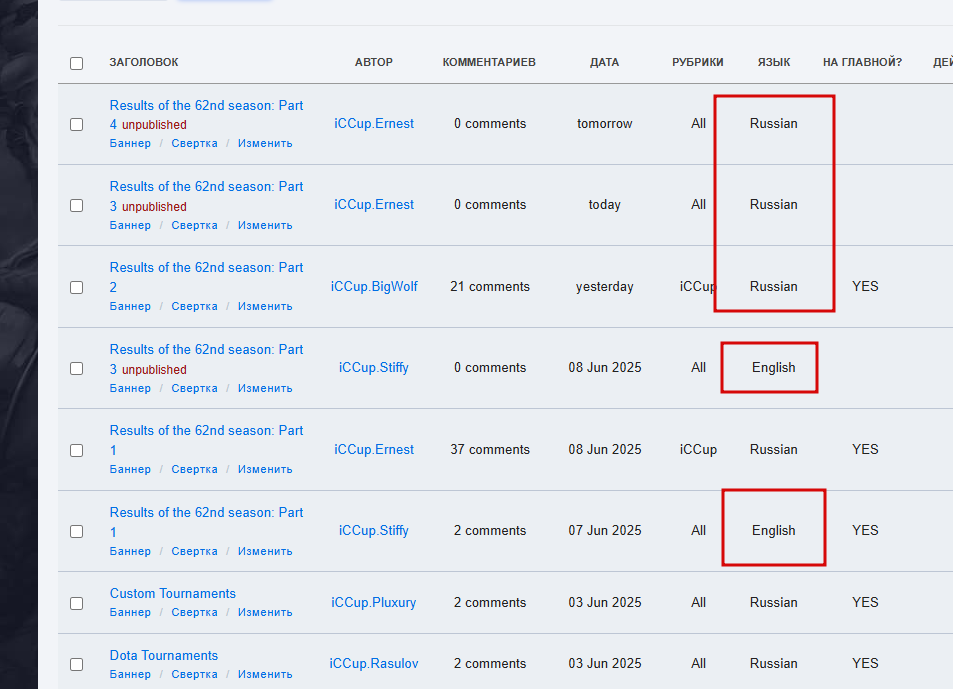953x689 pixels.
Task: Click the ЯЗЫК column header
Action: click(x=774, y=62)
